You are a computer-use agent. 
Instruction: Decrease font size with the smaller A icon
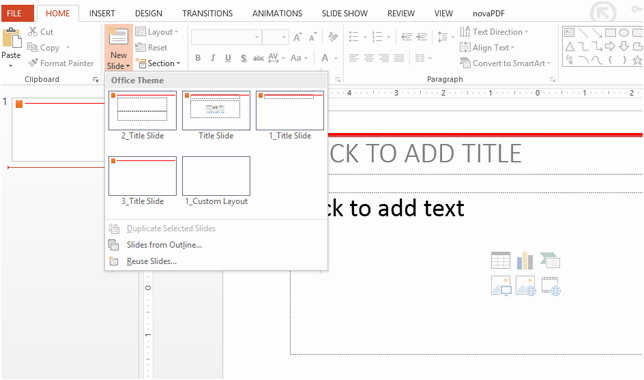tap(312, 37)
